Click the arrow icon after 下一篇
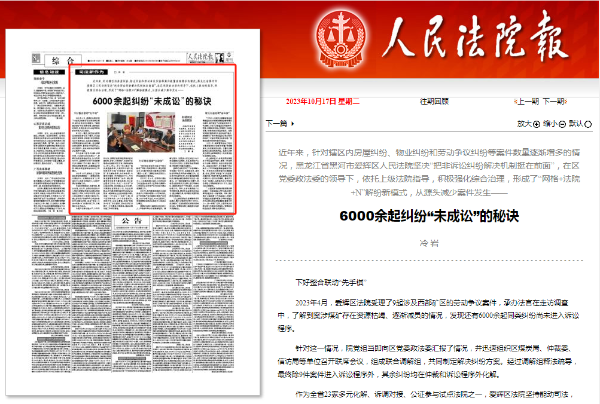Viewport: 600px width, 404px height. tap(292, 125)
